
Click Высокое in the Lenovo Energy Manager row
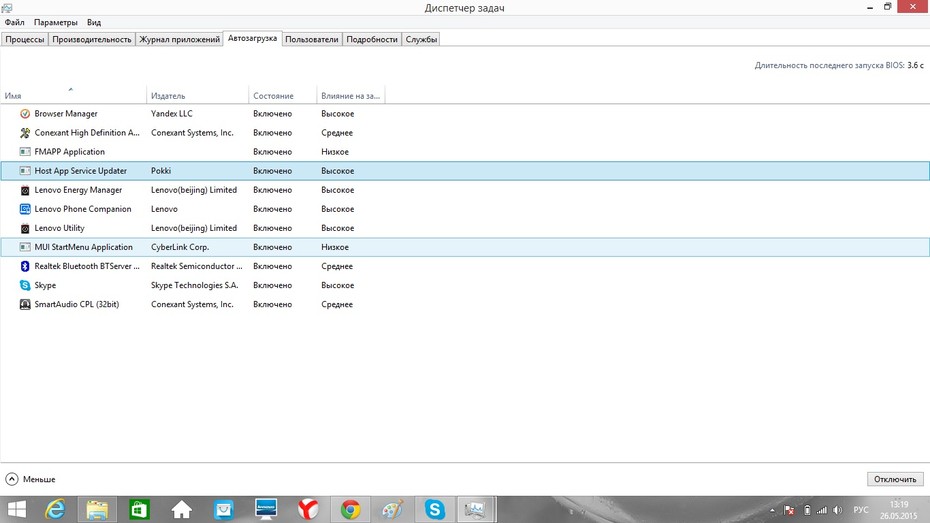[337, 190]
